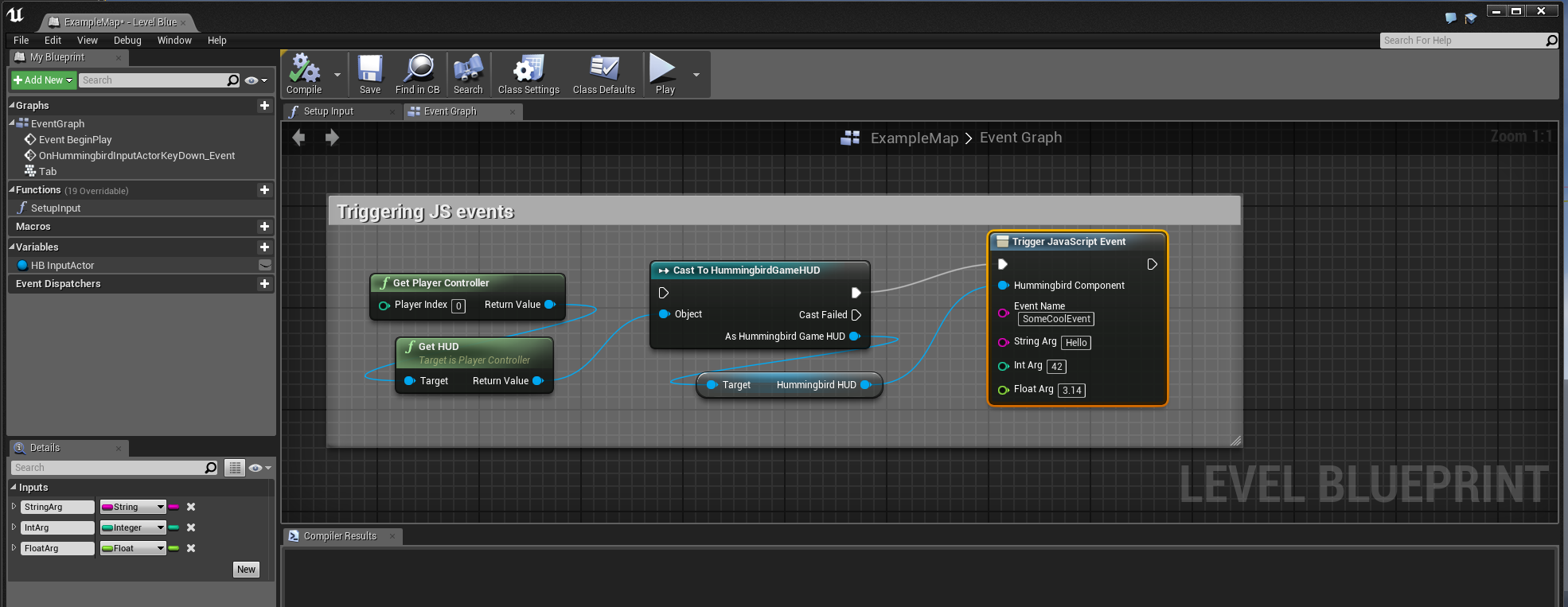1568x607 pixels.
Task: Expand the FloatArg input row
Action: click(14, 547)
